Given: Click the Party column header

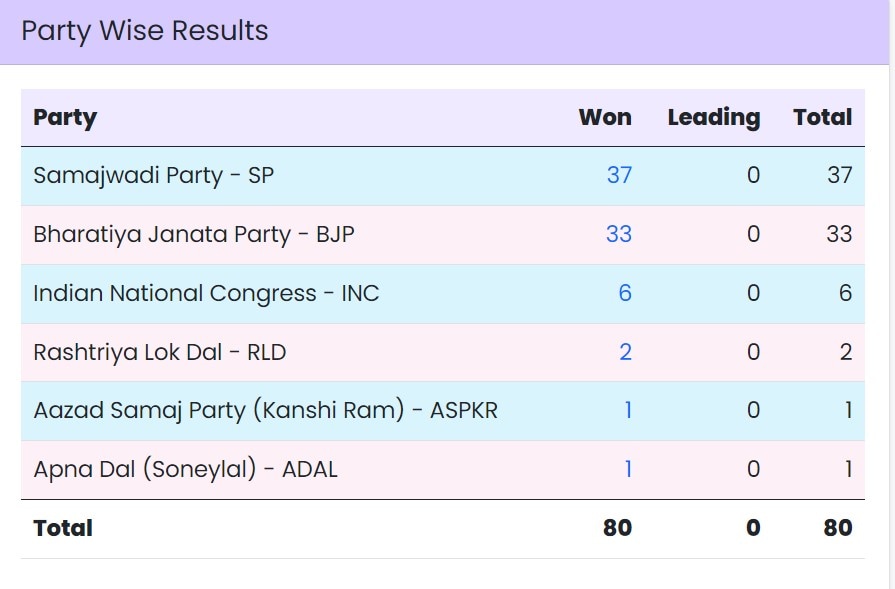Looking at the screenshot, I should tap(65, 118).
